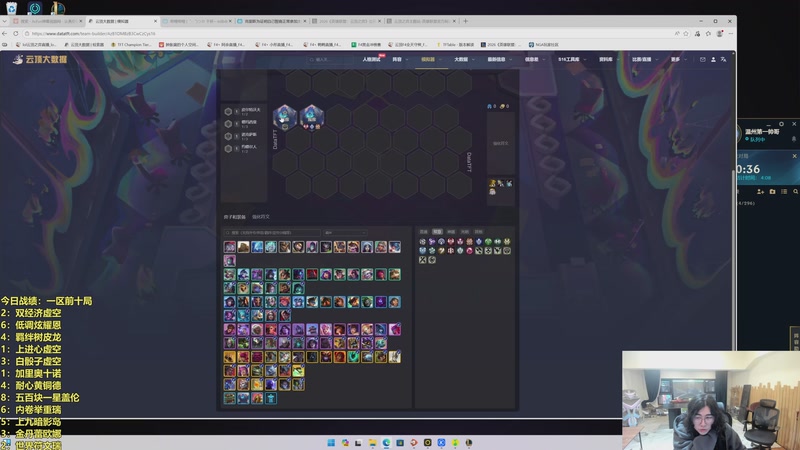The image size is (800, 450).
Task: Switch to 2026《英雄联盟》 browser tab
Action: 347,21
